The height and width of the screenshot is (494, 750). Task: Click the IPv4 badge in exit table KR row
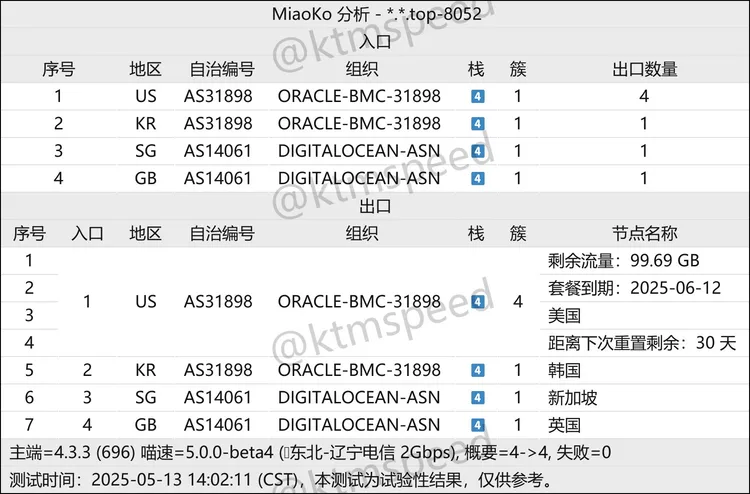[x=477, y=370]
